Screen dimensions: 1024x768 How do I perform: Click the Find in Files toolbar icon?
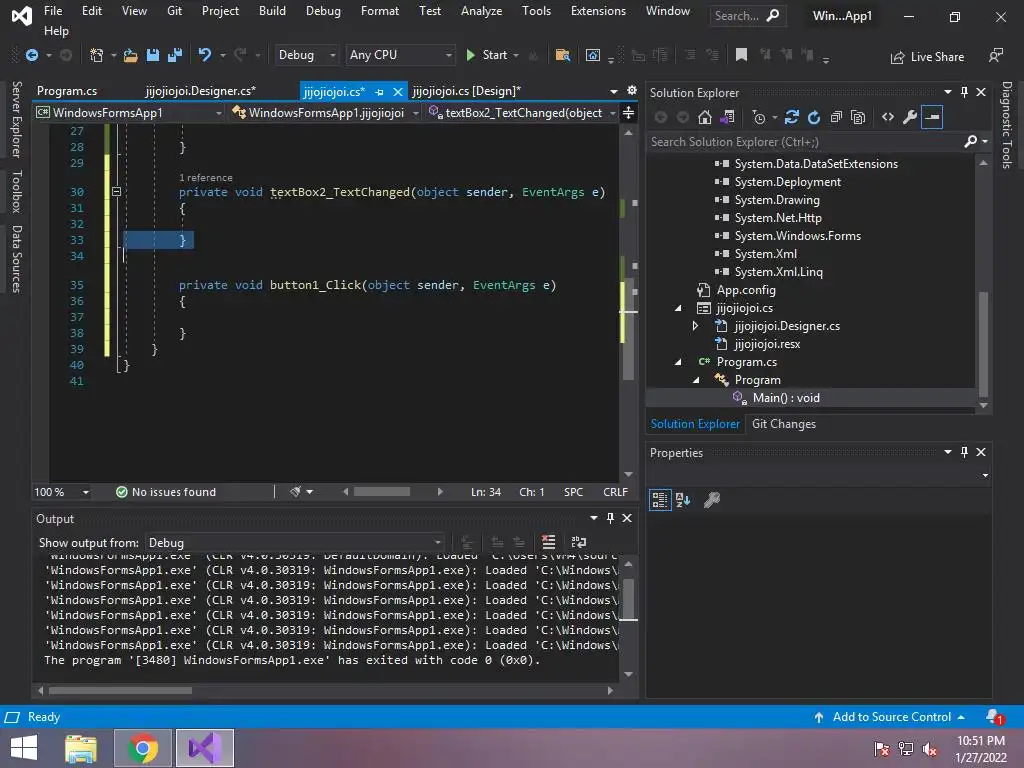(562, 56)
